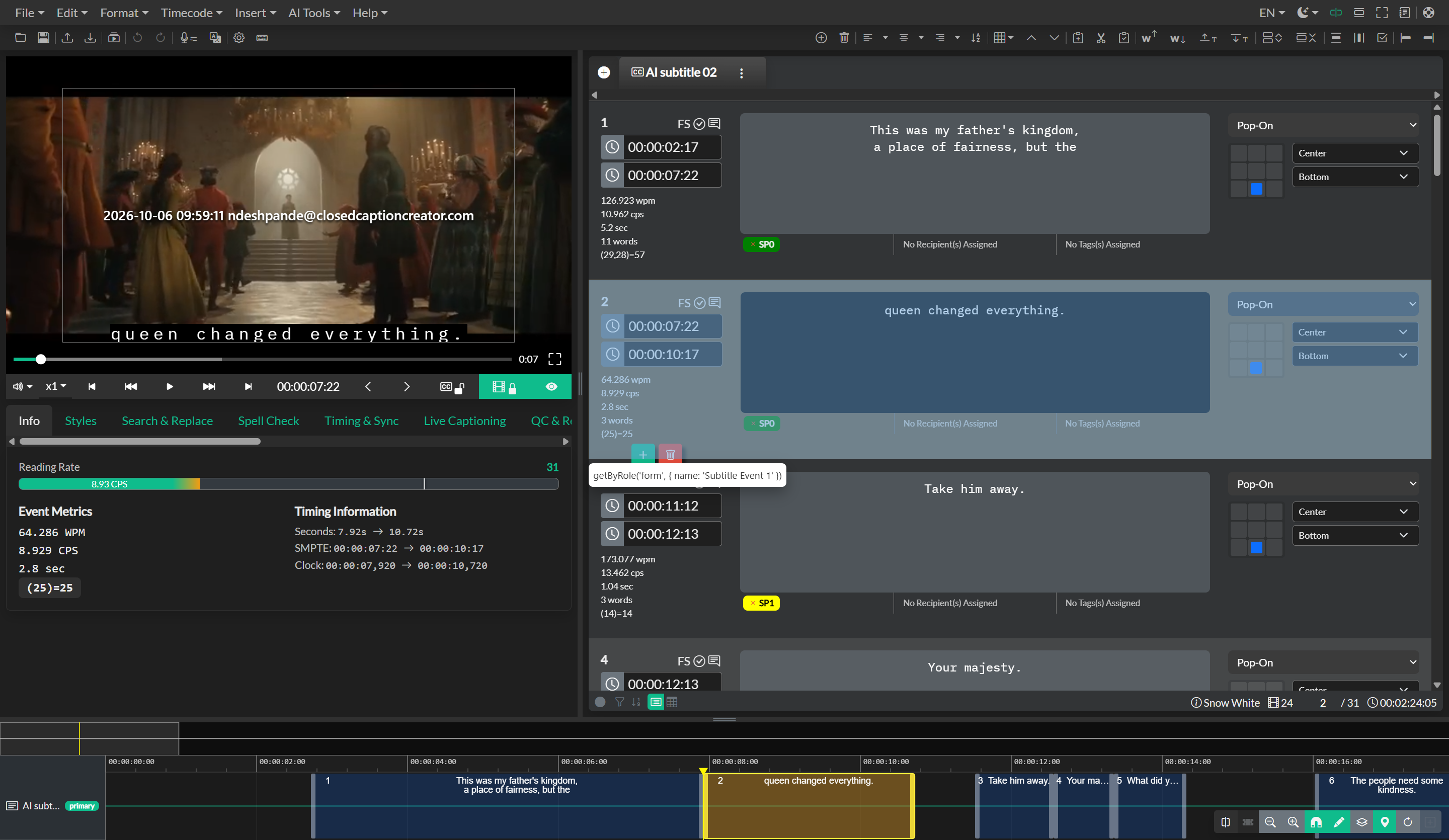Open the Timecode menu

[192, 13]
